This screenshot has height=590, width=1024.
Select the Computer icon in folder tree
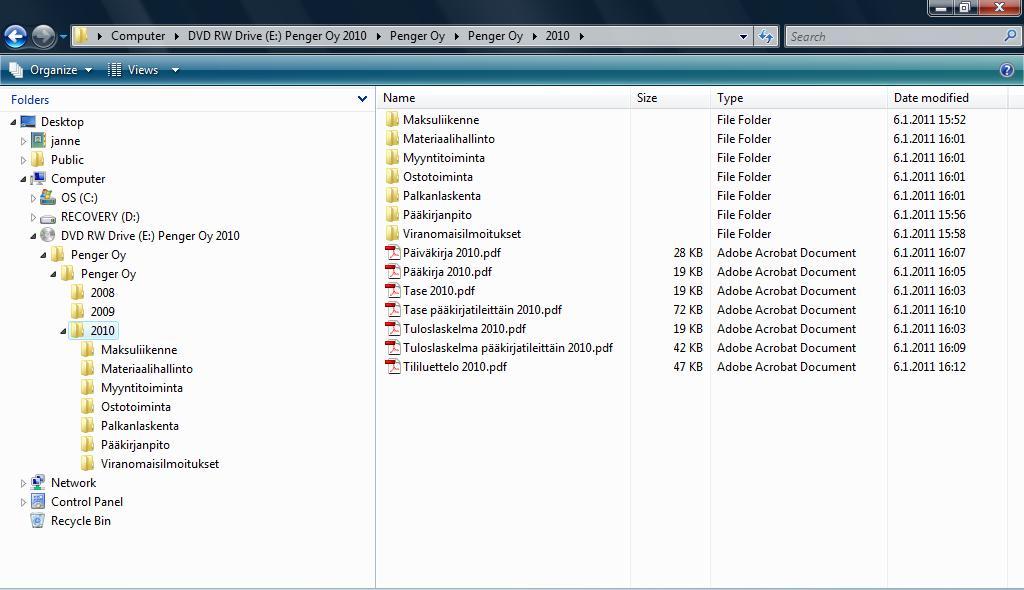[39, 178]
